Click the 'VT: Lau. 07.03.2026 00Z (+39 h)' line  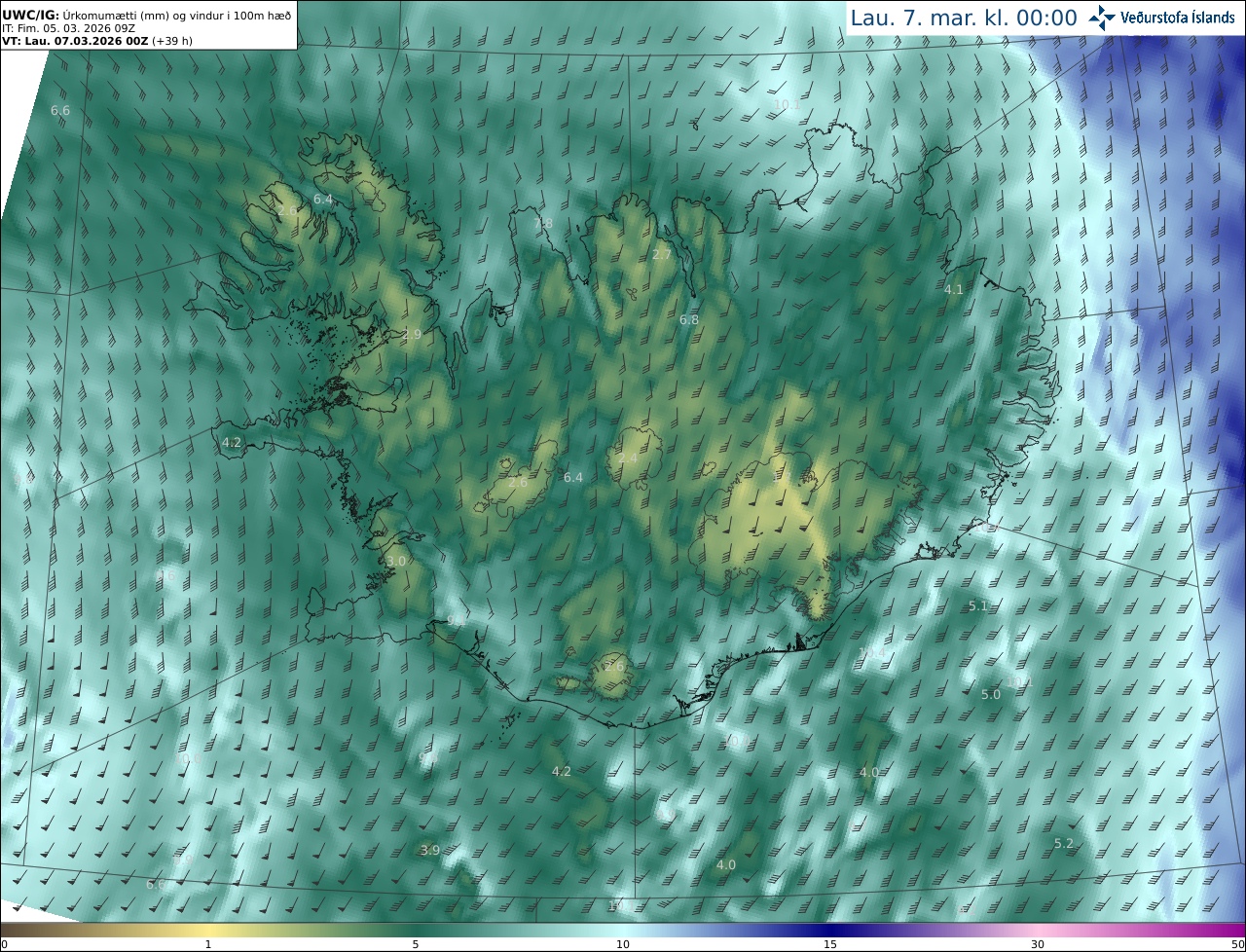coord(96,41)
